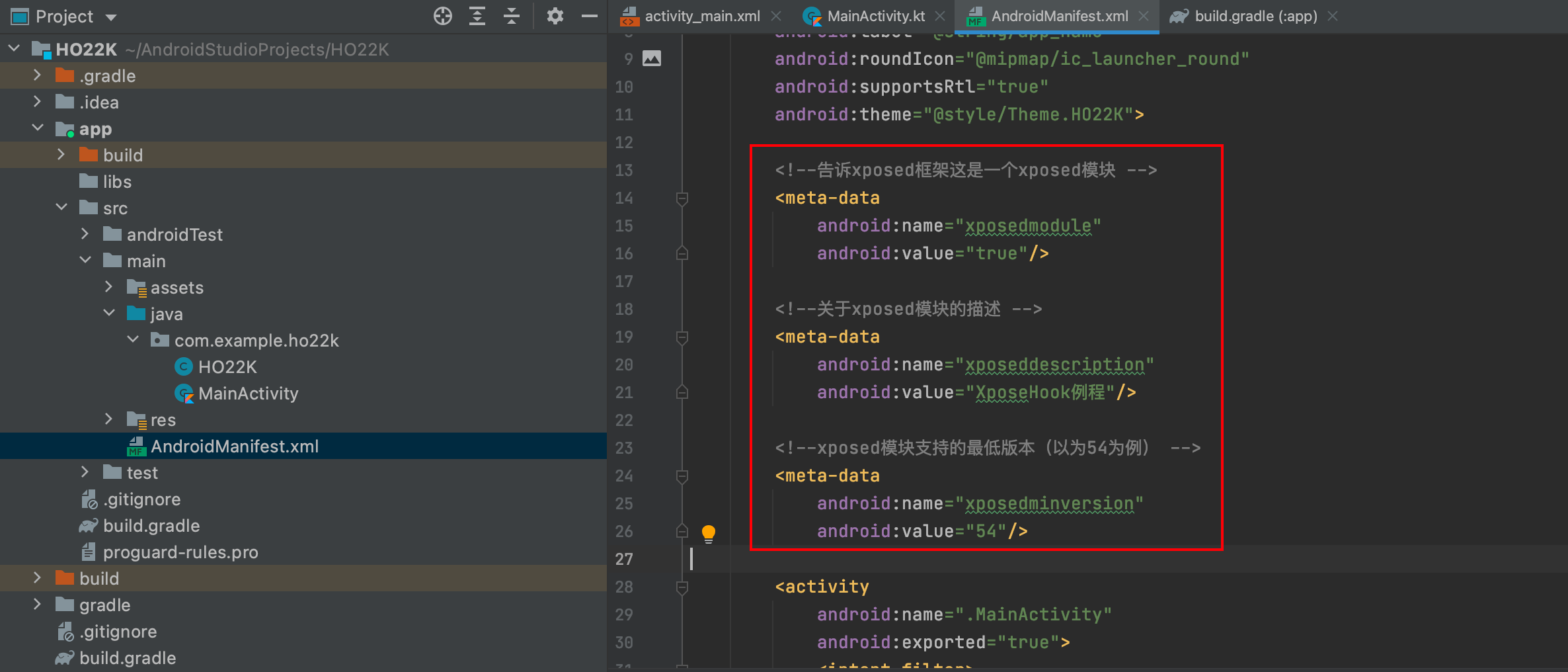This screenshot has height=672, width=1568.
Task: Fold the meta-data block at line 24
Action: [x=682, y=476]
